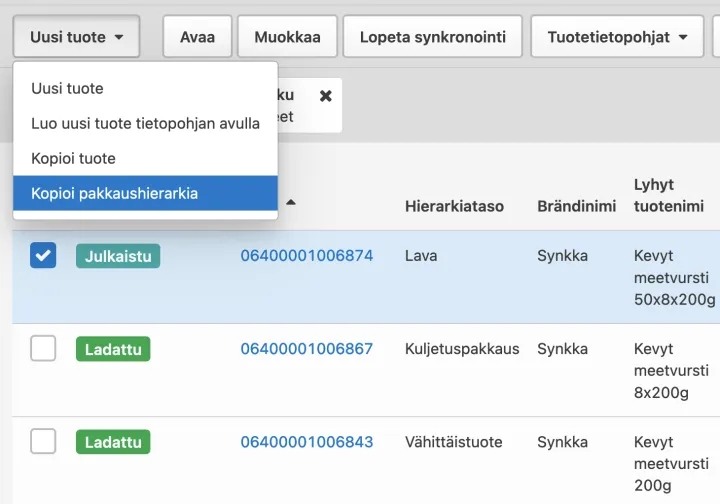Click Lopeta synkronointi button
This screenshot has width=720, height=504.
(x=432, y=37)
